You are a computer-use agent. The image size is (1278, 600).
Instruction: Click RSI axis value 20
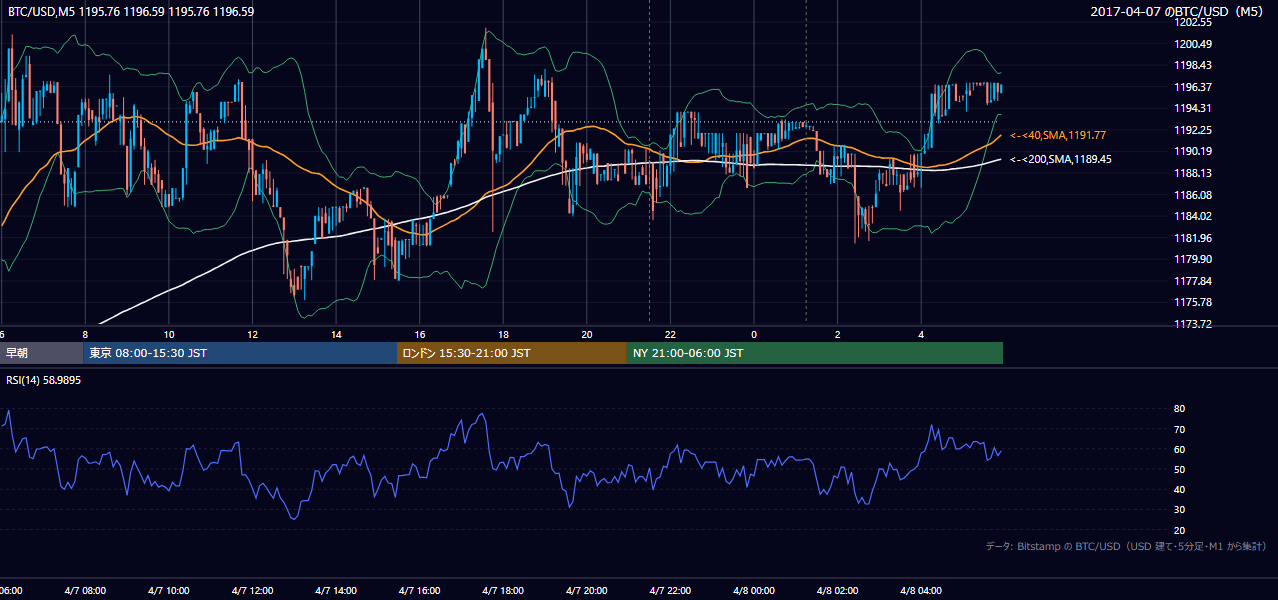(x=1179, y=530)
